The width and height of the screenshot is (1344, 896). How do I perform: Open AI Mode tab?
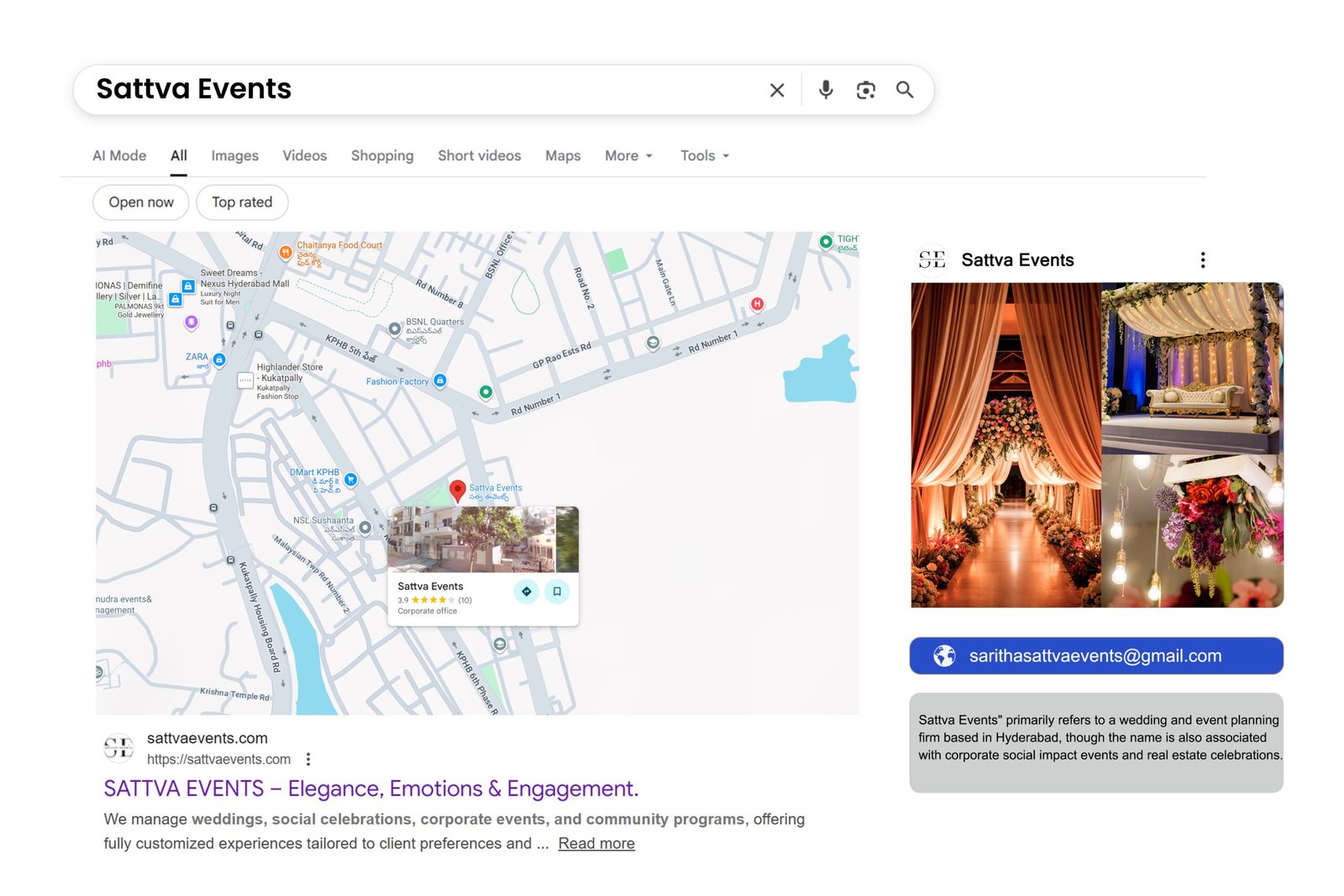[x=119, y=156]
